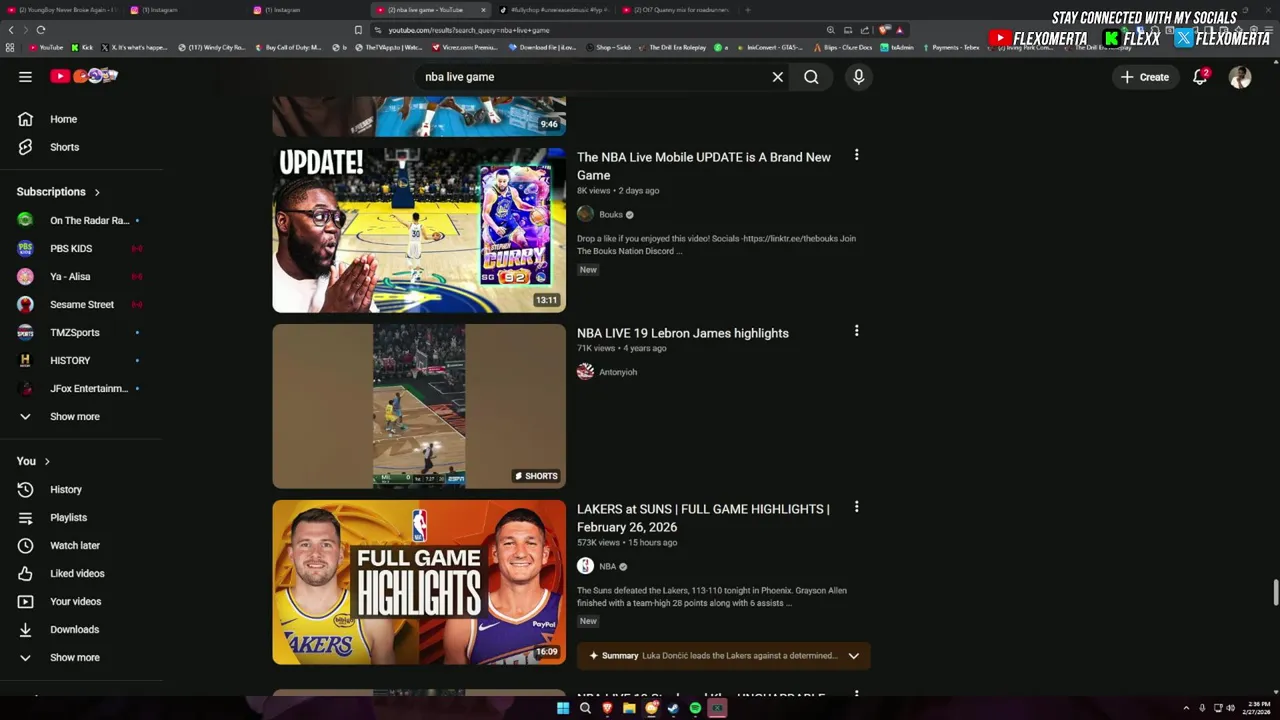
Task: Open Spotify from the taskbar
Action: coord(695,708)
